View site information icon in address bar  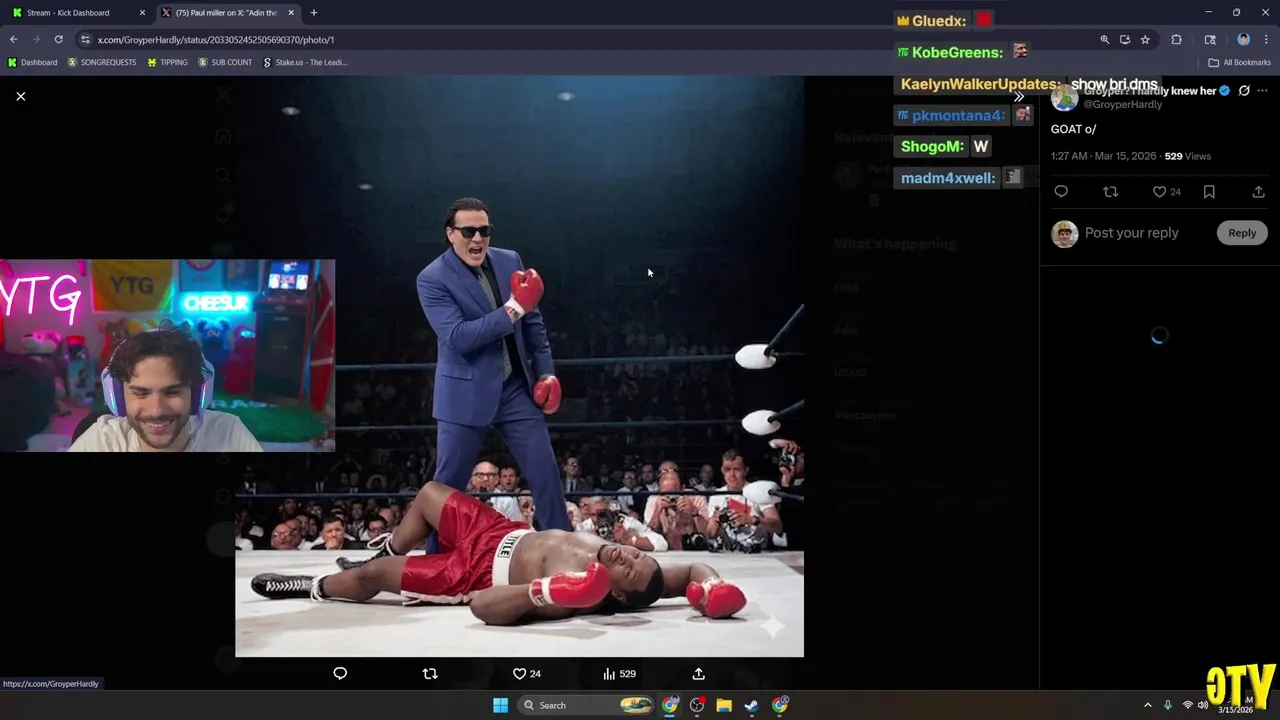86,40
